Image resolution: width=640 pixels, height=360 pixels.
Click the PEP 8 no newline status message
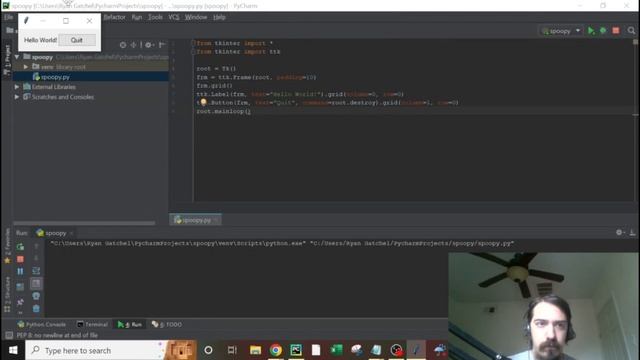click(x=57, y=335)
